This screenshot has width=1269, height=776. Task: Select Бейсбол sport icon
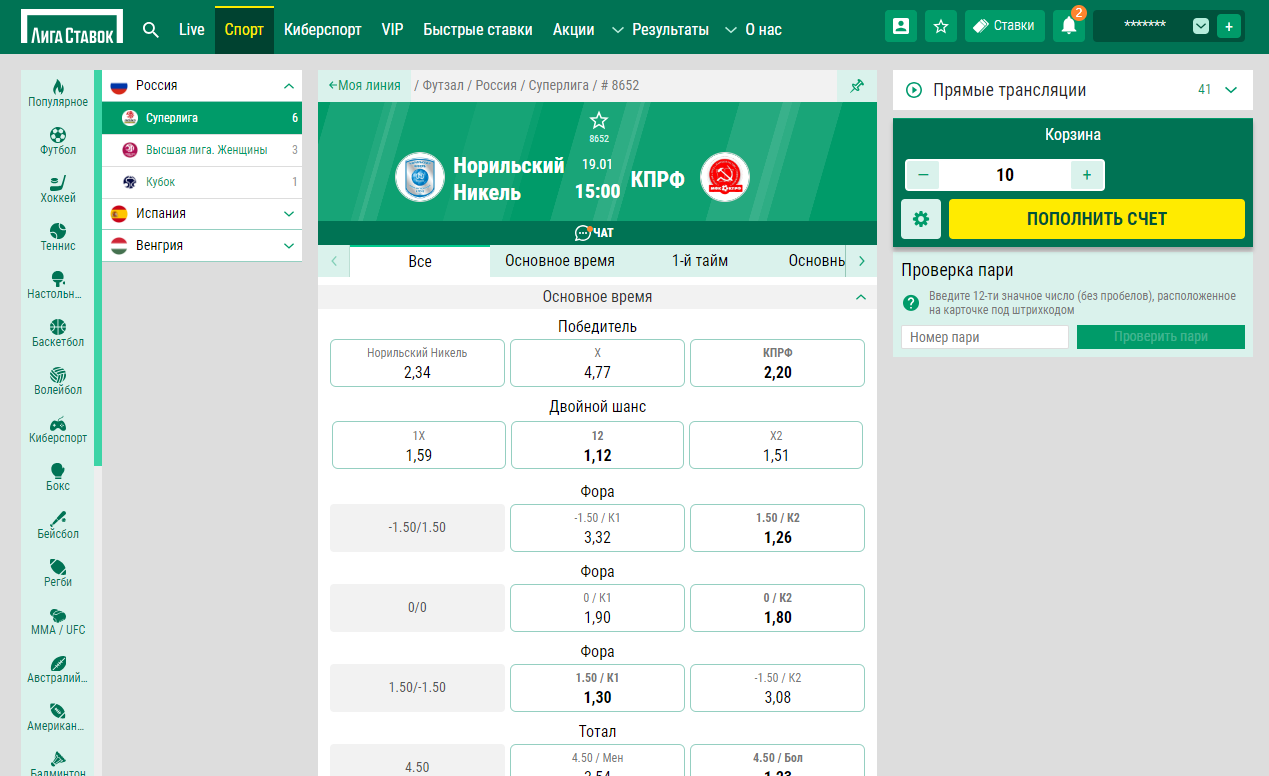(x=58, y=518)
